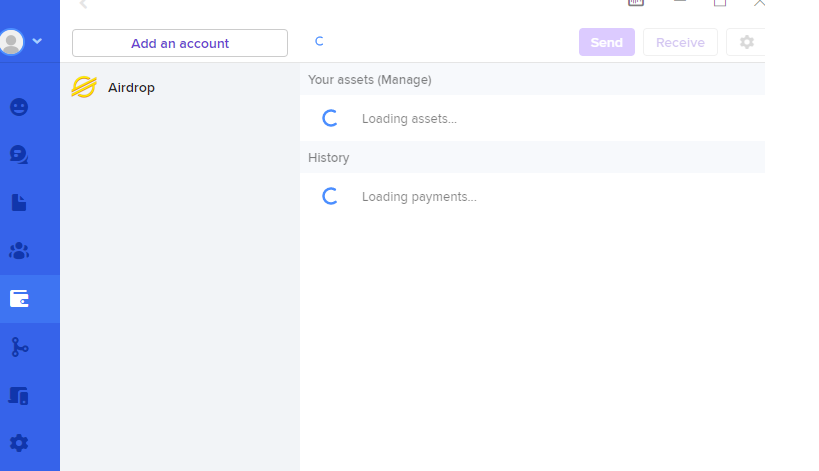Open Settings from the sidebar gear

click(x=19, y=443)
